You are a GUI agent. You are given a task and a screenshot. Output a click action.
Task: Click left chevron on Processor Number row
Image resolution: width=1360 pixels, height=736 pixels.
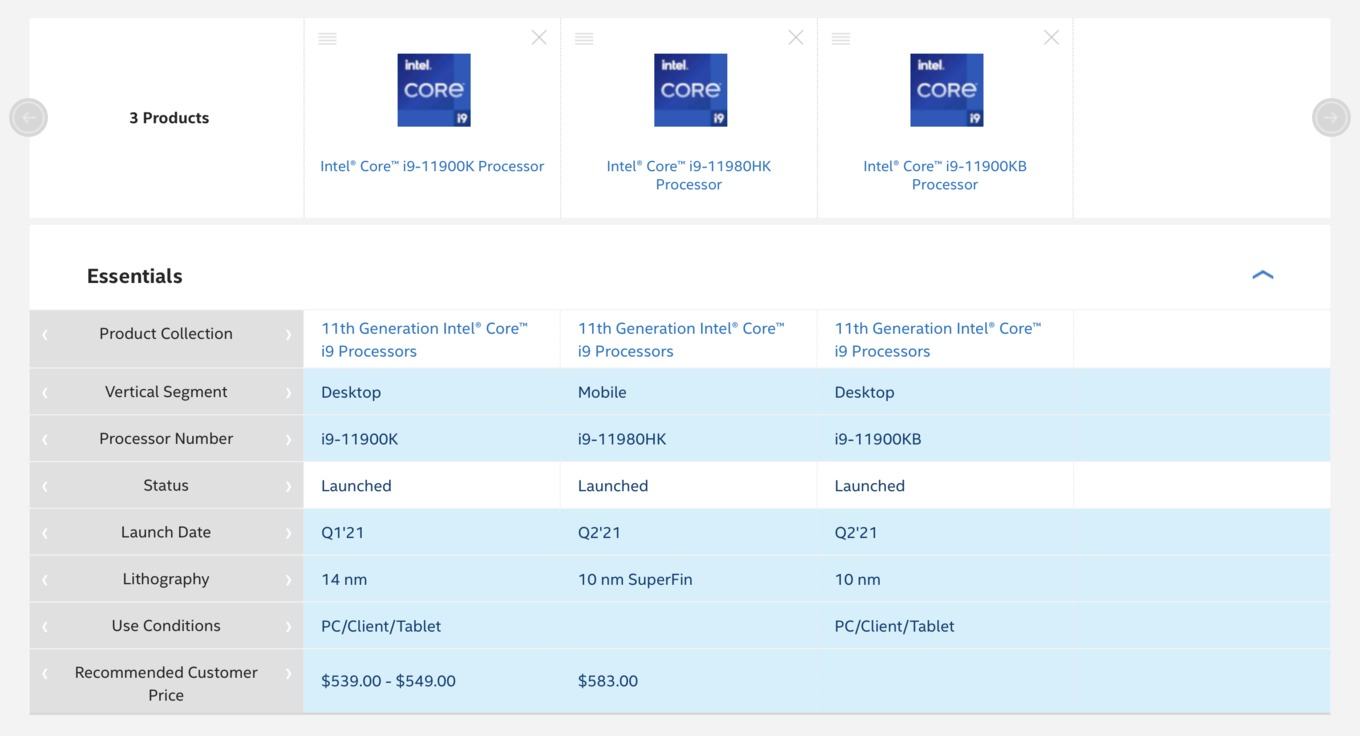pos(45,439)
